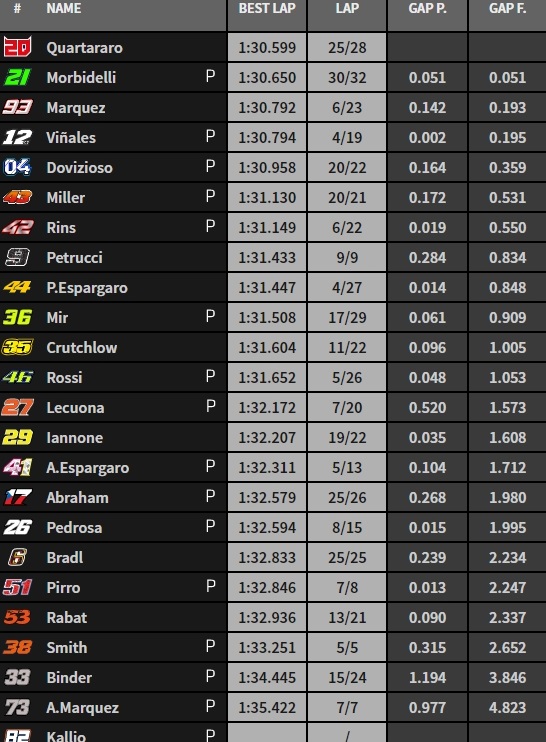Sort by the GAP F. column header
This screenshot has width=546, height=742.
point(507,9)
